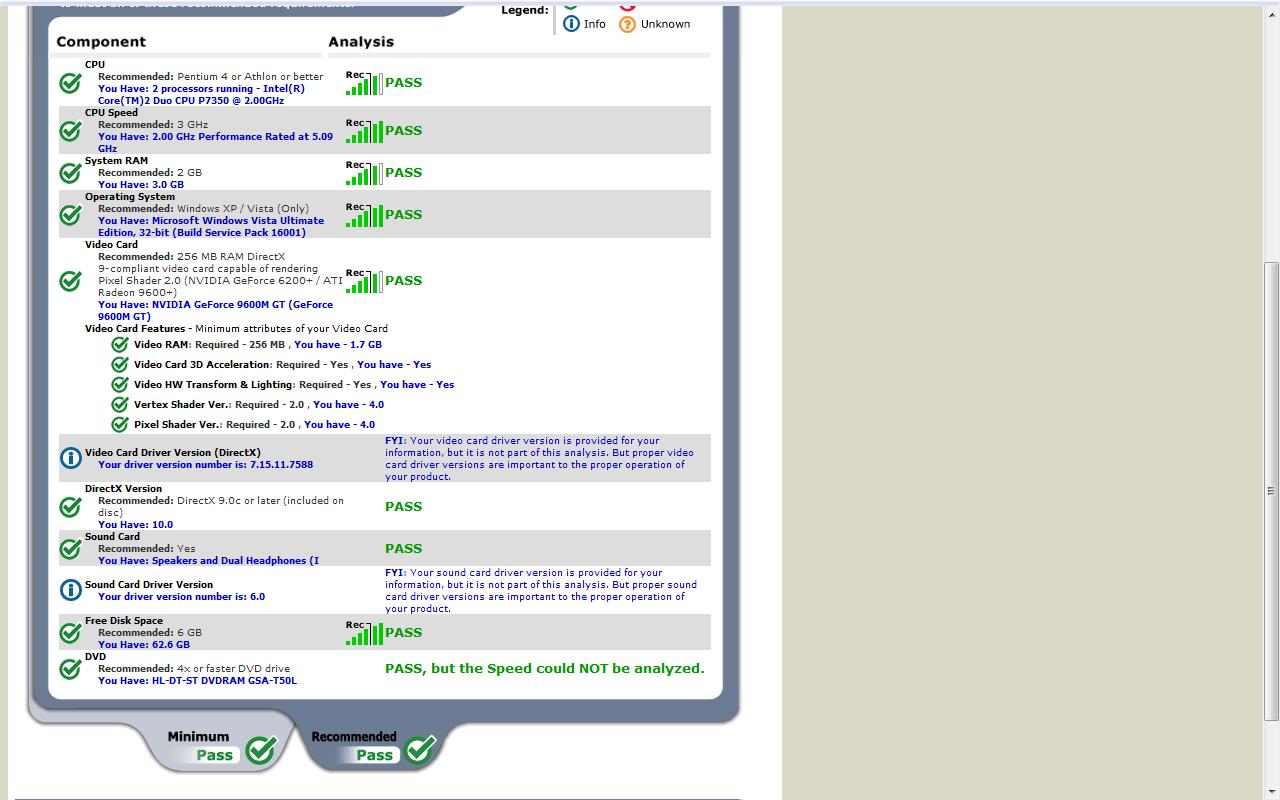Click the Rec meter bars in the Video Card row
The width and height of the screenshot is (1280, 800).
364,281
